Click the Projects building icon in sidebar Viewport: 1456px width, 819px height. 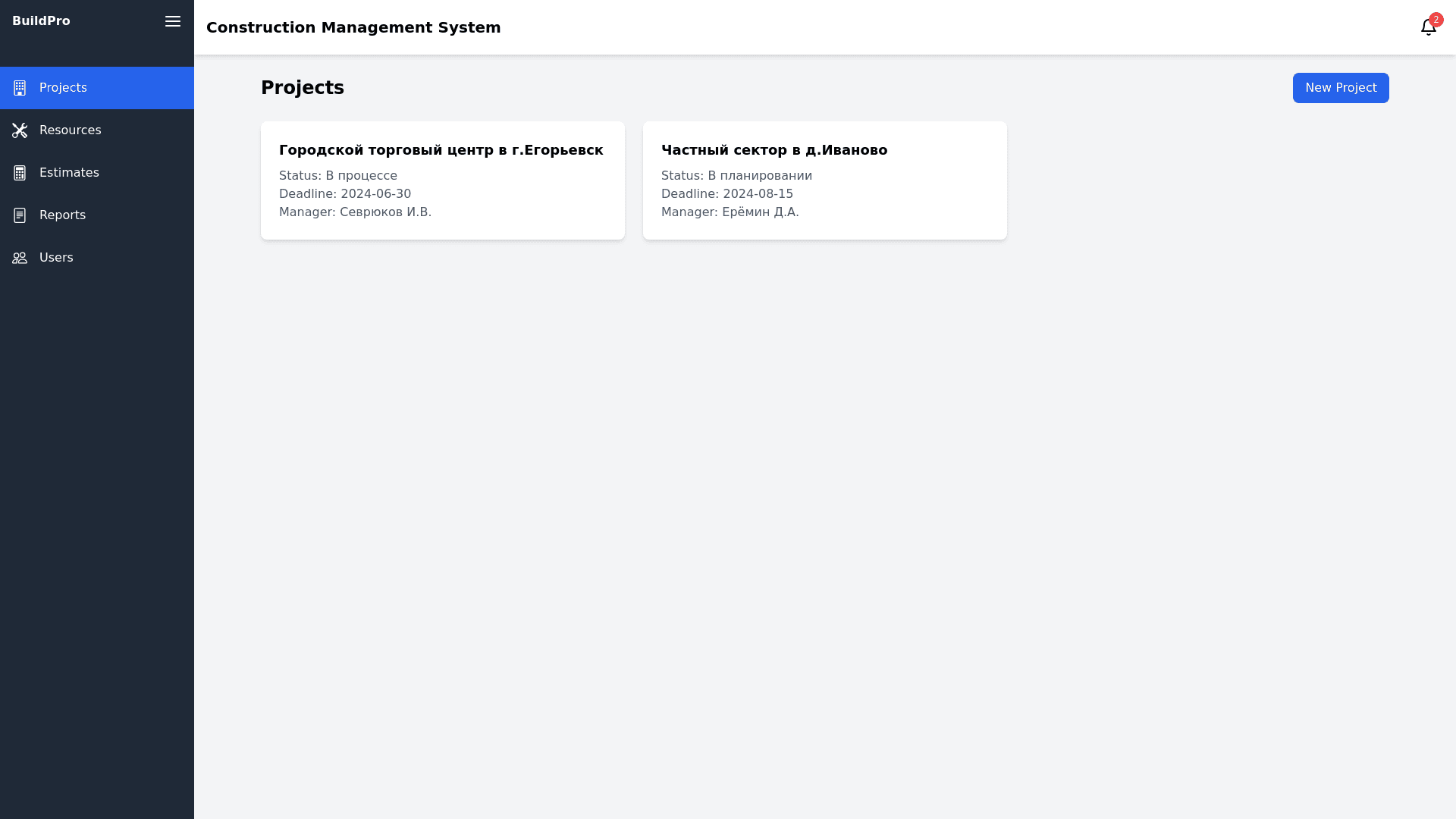20,88
